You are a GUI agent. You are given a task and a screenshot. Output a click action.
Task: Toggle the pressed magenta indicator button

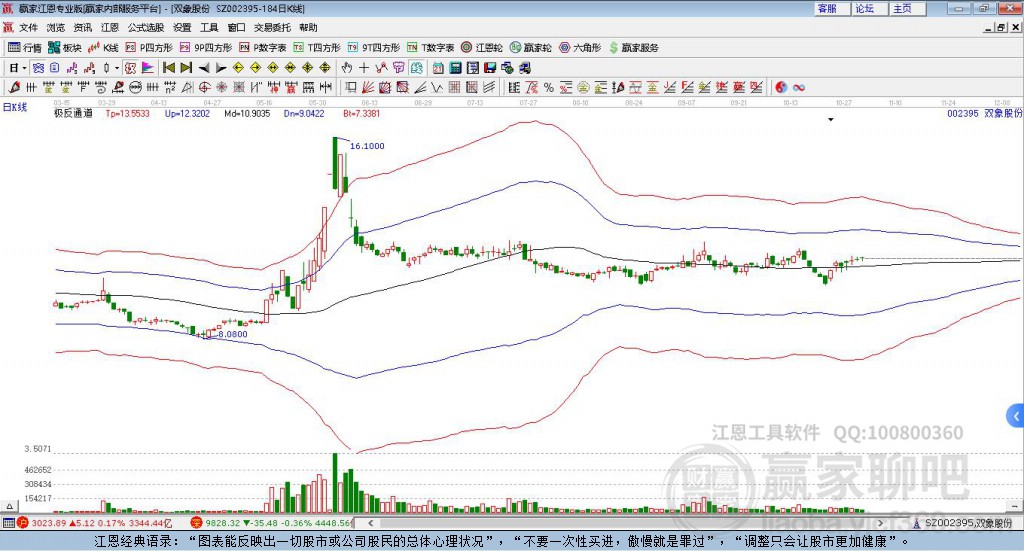point(131,68)
